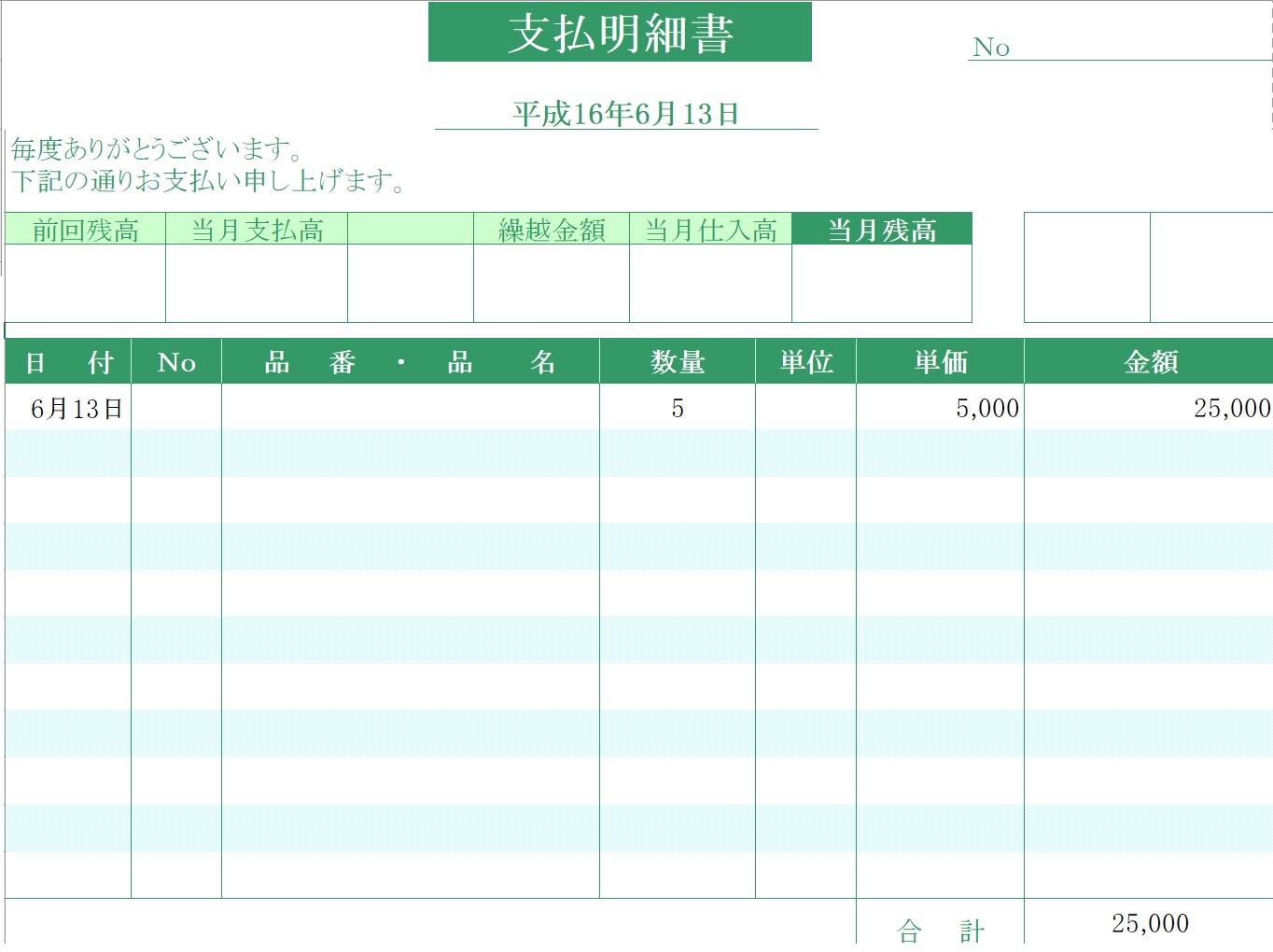Click the 単位 column header
Image resolution: width=1273 pixels, height=952 pixels.
(806, 362)
